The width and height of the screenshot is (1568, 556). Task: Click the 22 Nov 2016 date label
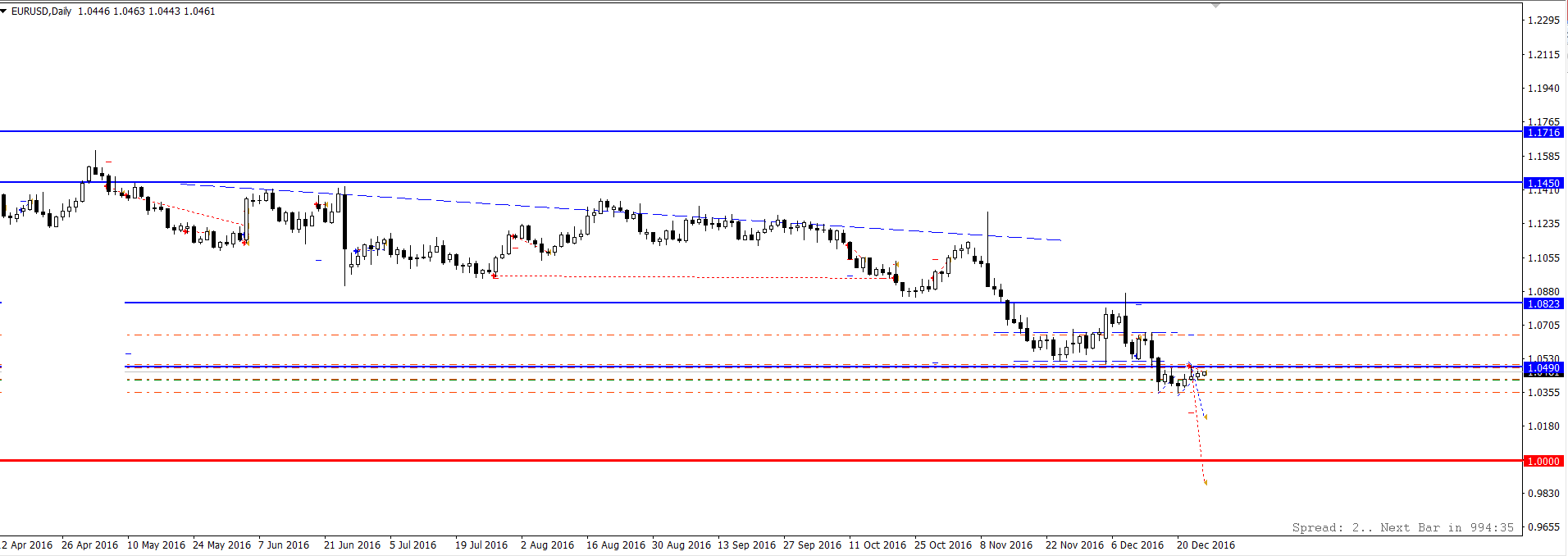pyautogui.click(x=1075, y=545)
